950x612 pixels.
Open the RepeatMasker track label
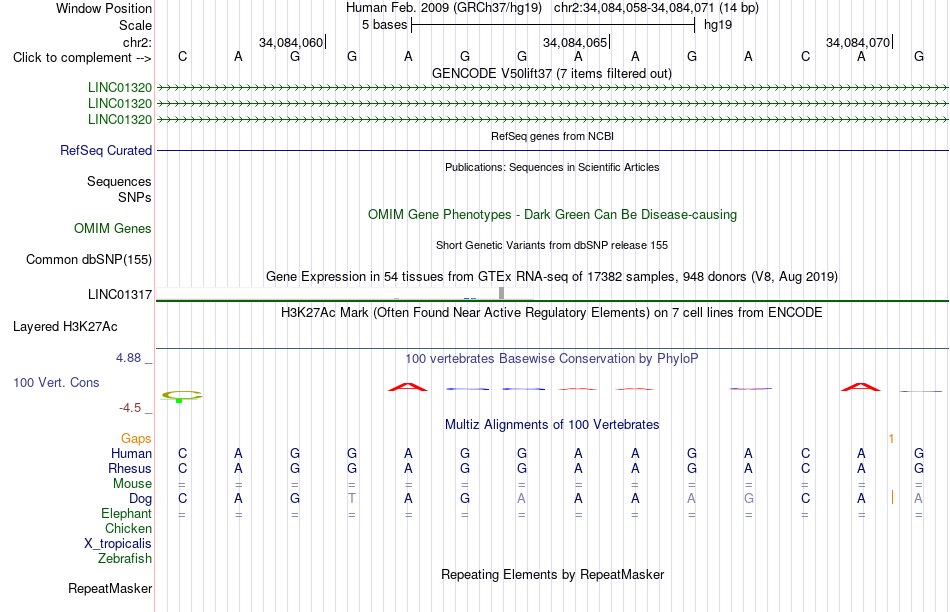pos(110,588)
